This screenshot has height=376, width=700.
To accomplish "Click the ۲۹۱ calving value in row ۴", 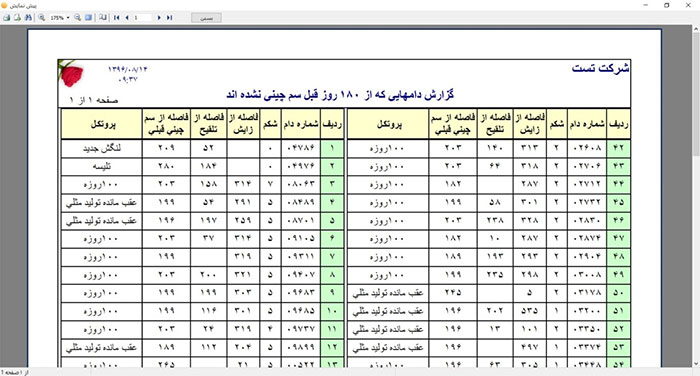I will point(243,202).
